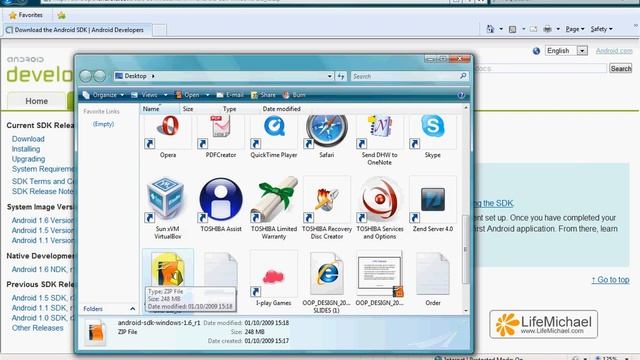Click the IE Favorites star button
Viewport: 640px width, 360px height.
26,15
